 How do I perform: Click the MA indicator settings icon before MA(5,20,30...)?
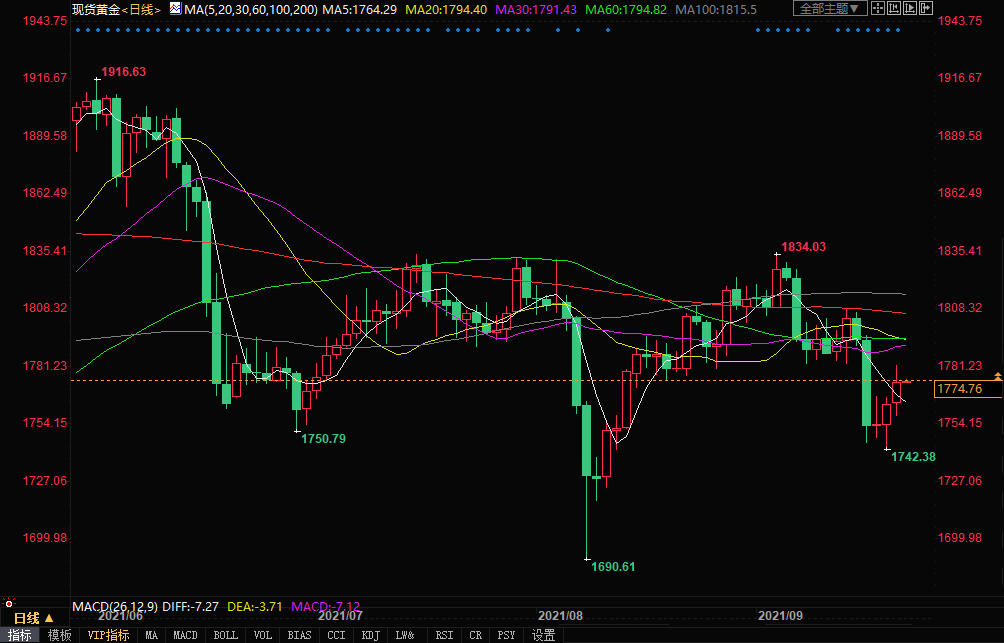pyautogui.click(x=175, y=8)
